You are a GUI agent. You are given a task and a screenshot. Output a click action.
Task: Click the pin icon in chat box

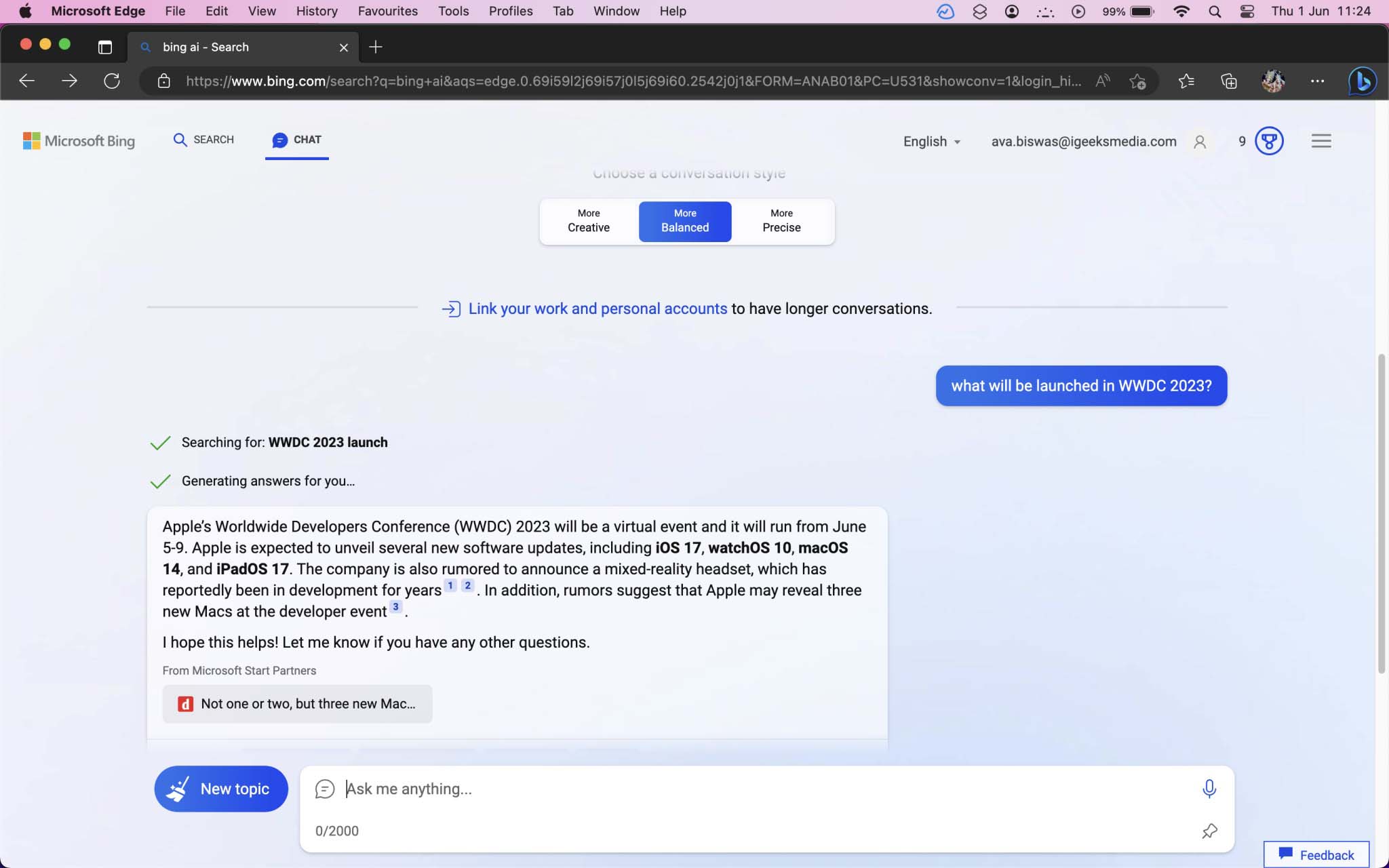pos(1209,831)
